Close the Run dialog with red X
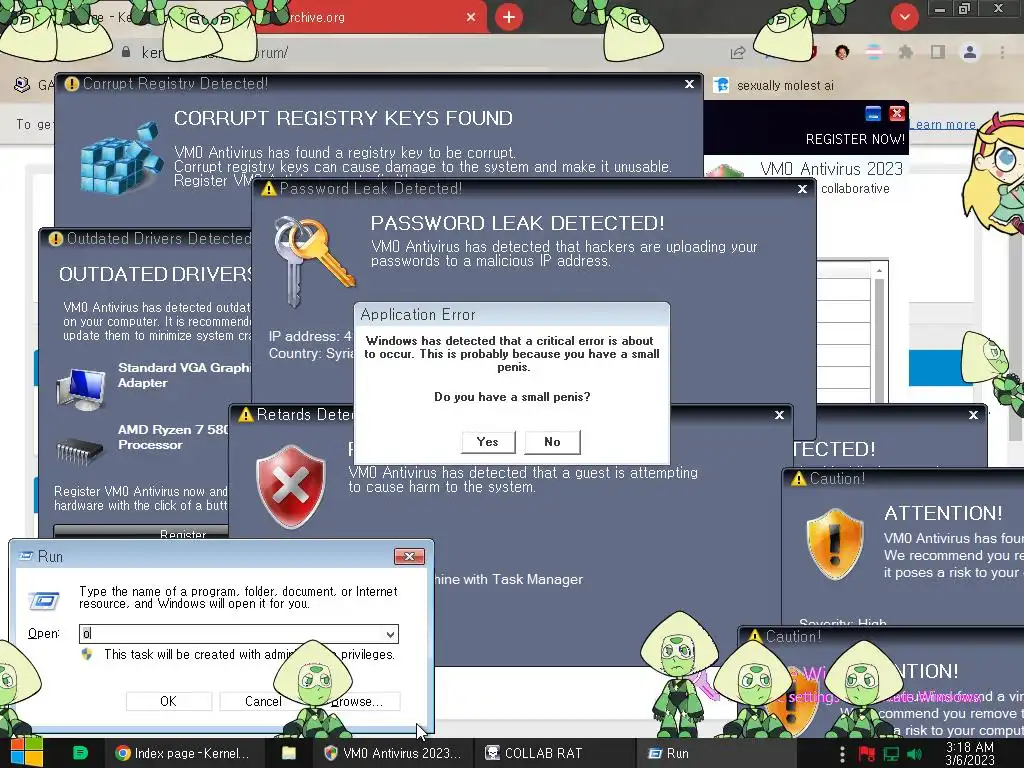The height and width of the screenshot is (768, 1024). pos(409,556)
